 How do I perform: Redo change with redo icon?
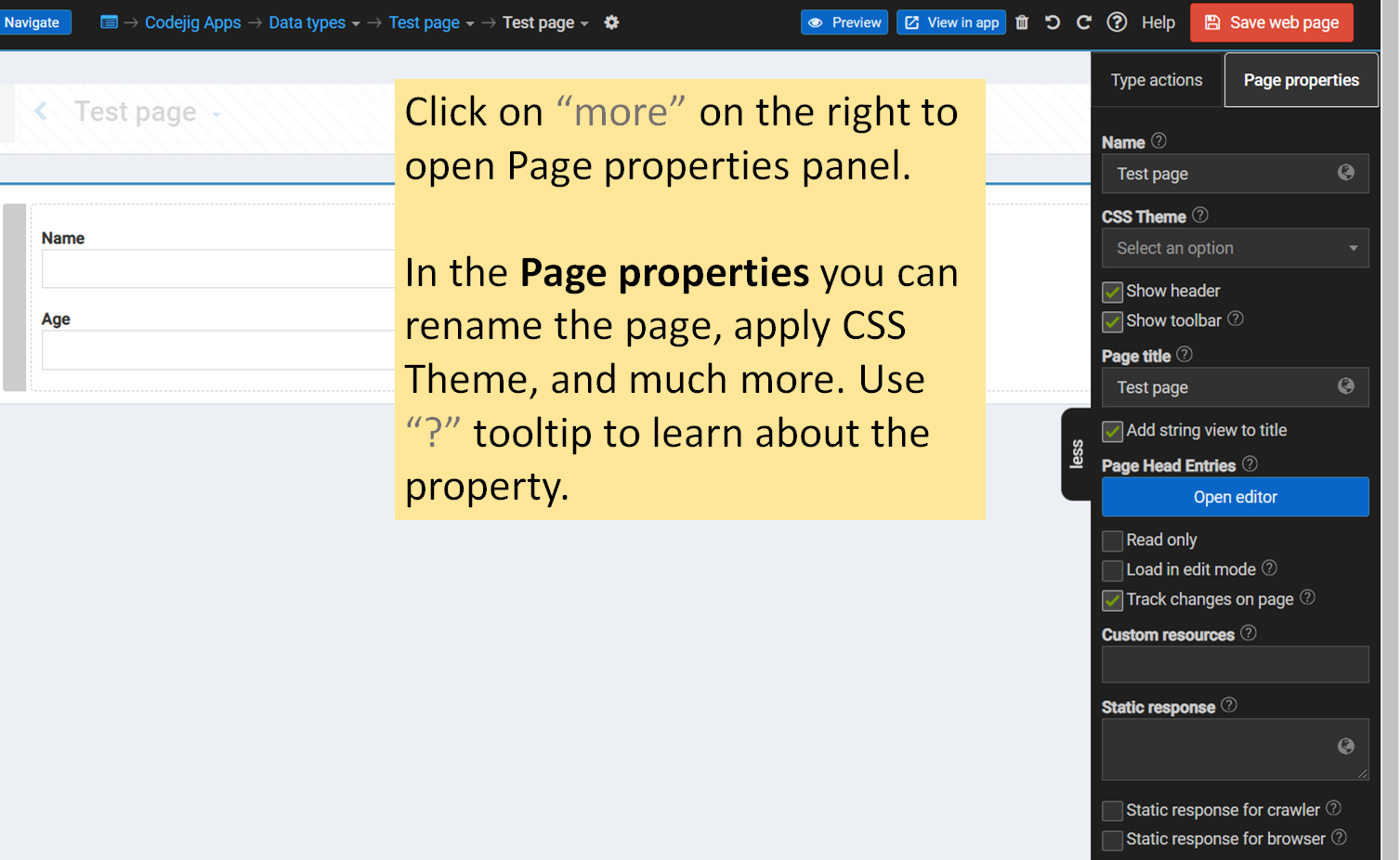coord(1083,22)
